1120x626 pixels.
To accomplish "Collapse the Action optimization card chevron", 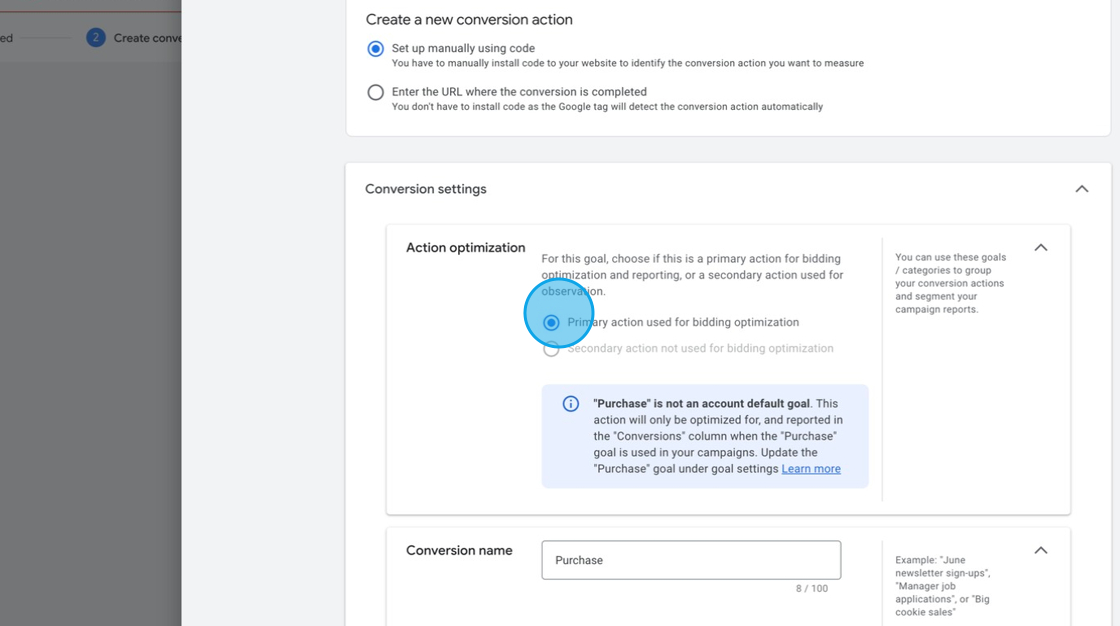I will click(x=1040, y=248).
